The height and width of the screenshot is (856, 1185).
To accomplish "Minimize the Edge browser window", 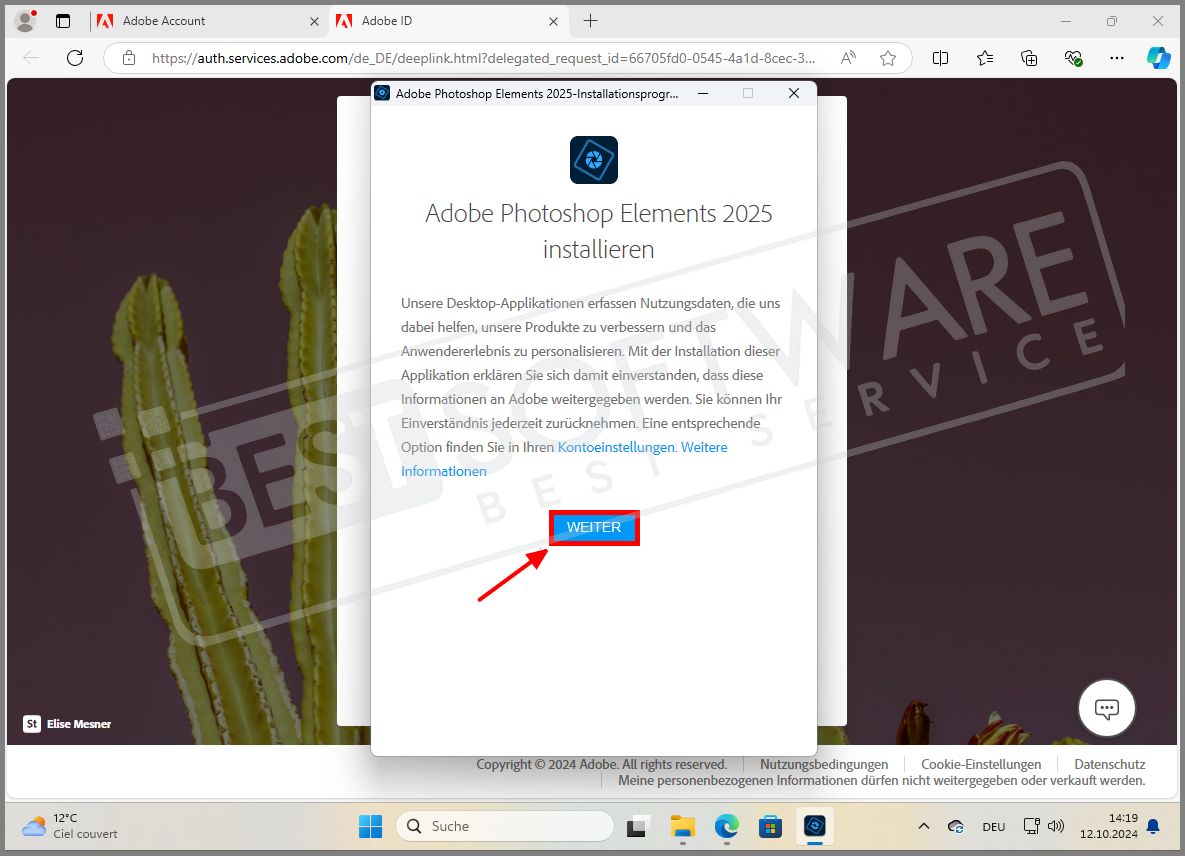I will point(1066,21).
